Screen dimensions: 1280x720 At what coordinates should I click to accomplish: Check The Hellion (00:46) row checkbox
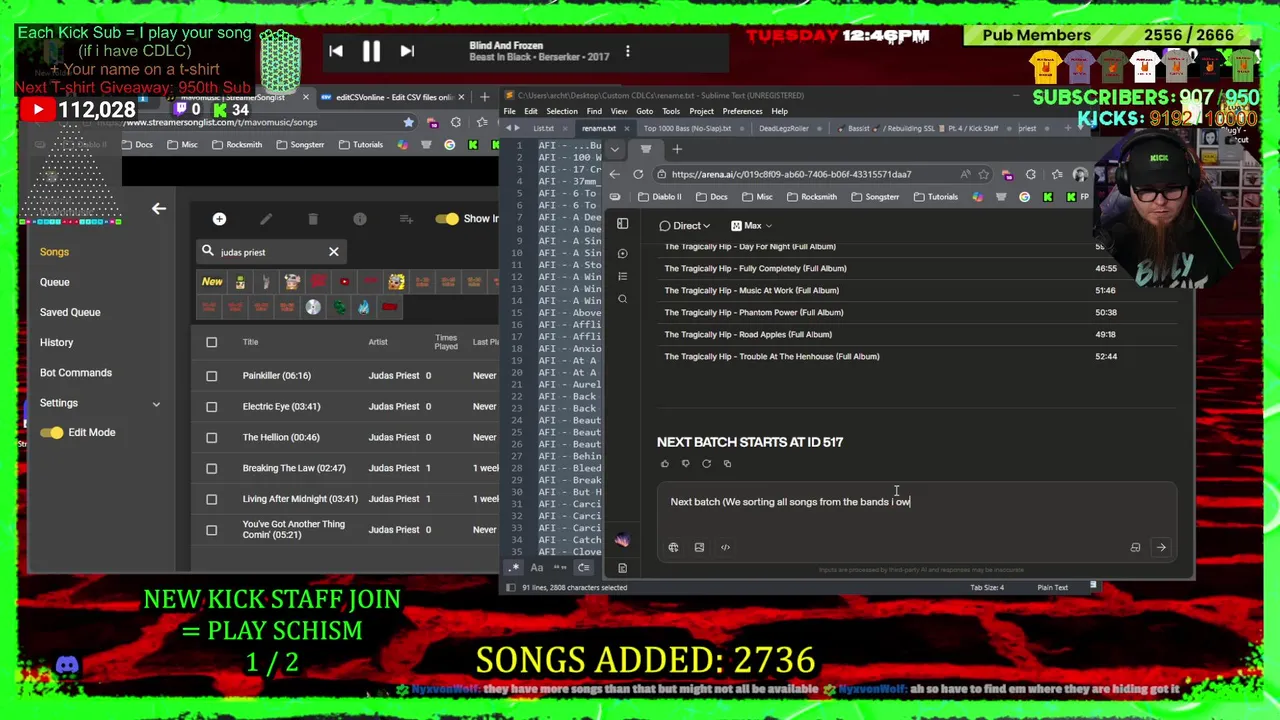[x=211, y=437]
